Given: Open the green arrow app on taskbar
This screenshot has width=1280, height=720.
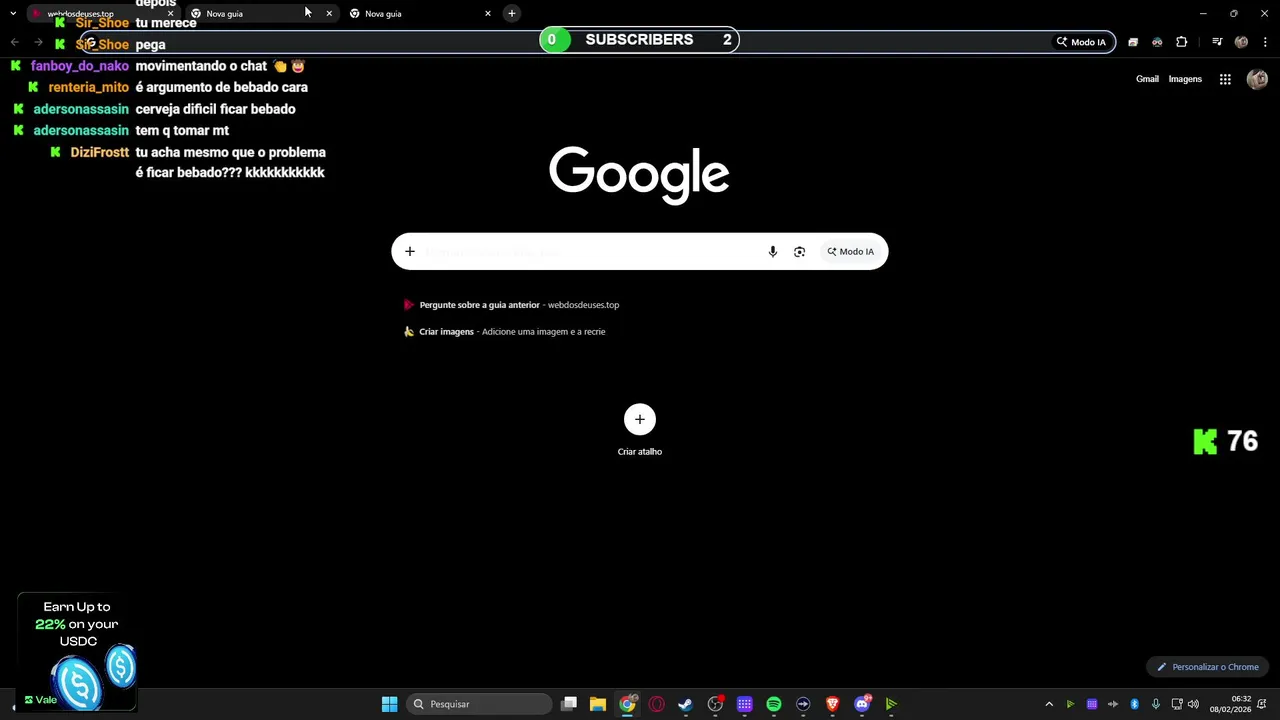Looking at the screenshot, I should [891, 704].
